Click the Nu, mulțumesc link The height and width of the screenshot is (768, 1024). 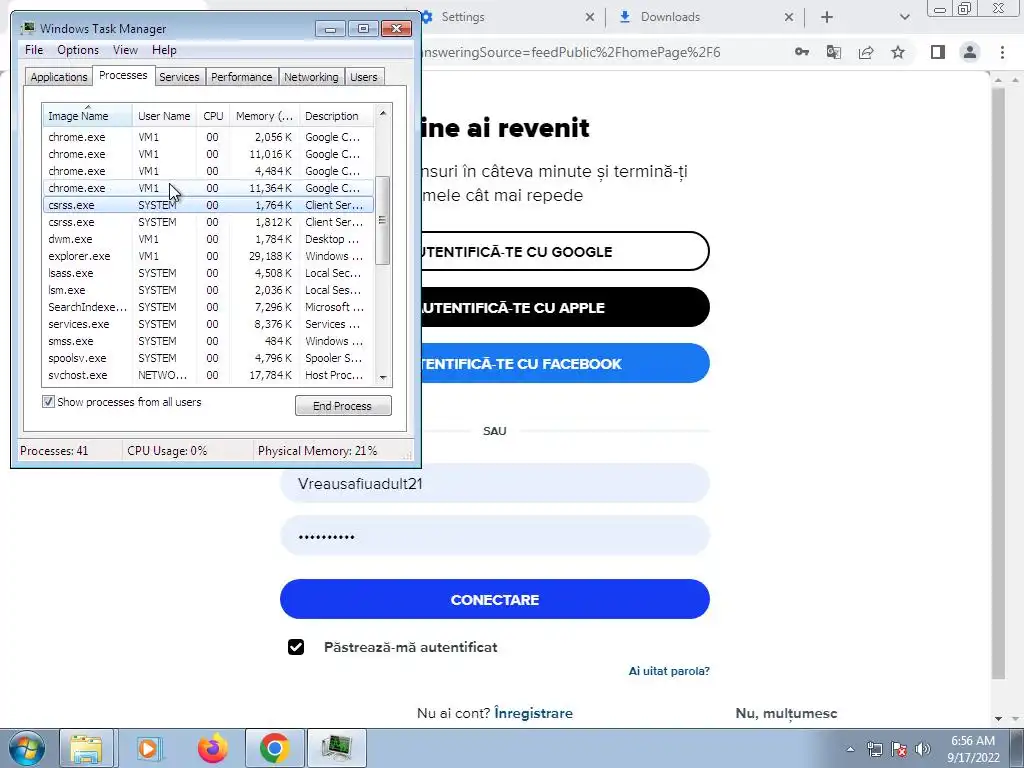pos(786,713)
